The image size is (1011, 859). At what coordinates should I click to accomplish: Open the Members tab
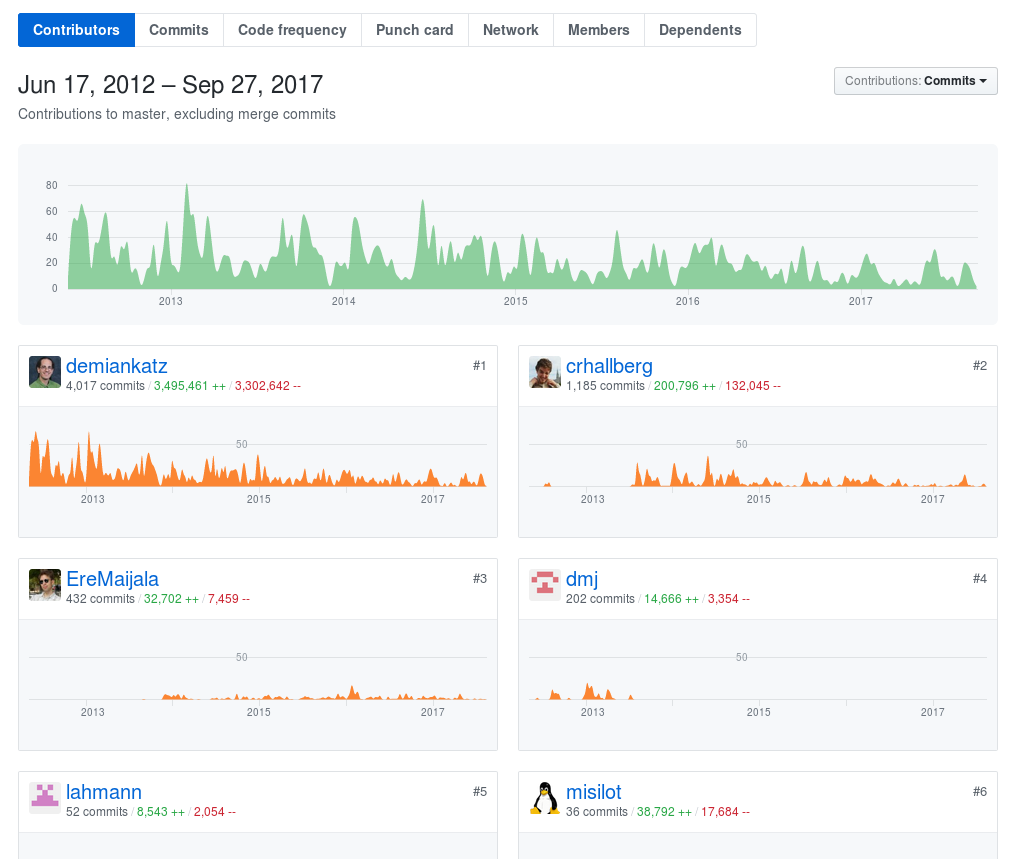pos(598,30)
